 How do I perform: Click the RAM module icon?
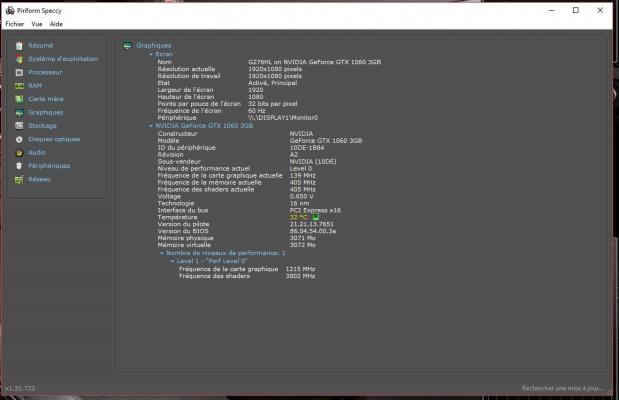pyautogui.click(x=19, y=86)
